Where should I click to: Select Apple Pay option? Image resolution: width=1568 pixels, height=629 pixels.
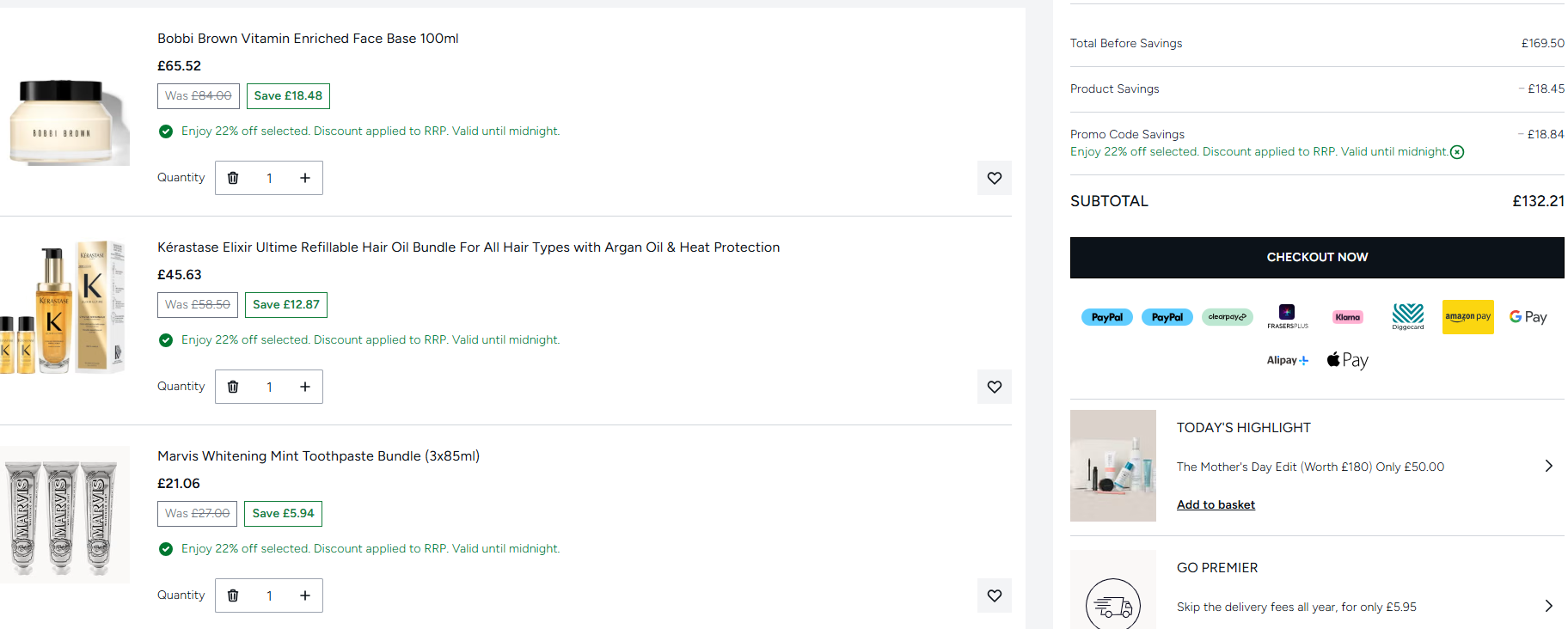[1347, 360]
